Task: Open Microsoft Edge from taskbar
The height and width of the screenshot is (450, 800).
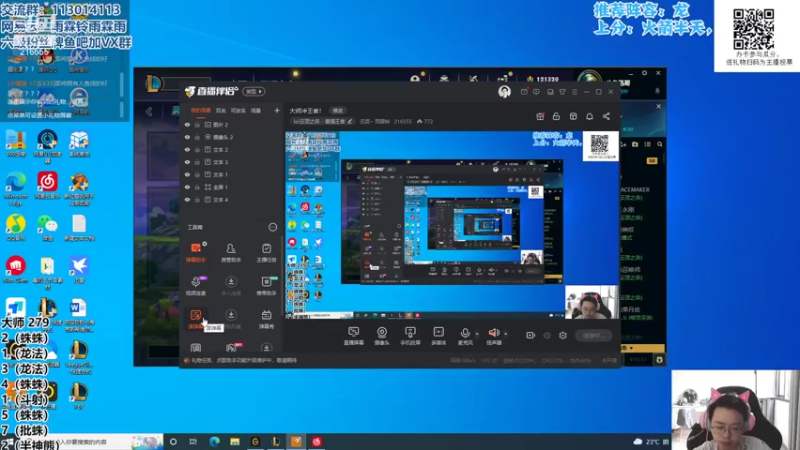Action: (x=214, y=441)
